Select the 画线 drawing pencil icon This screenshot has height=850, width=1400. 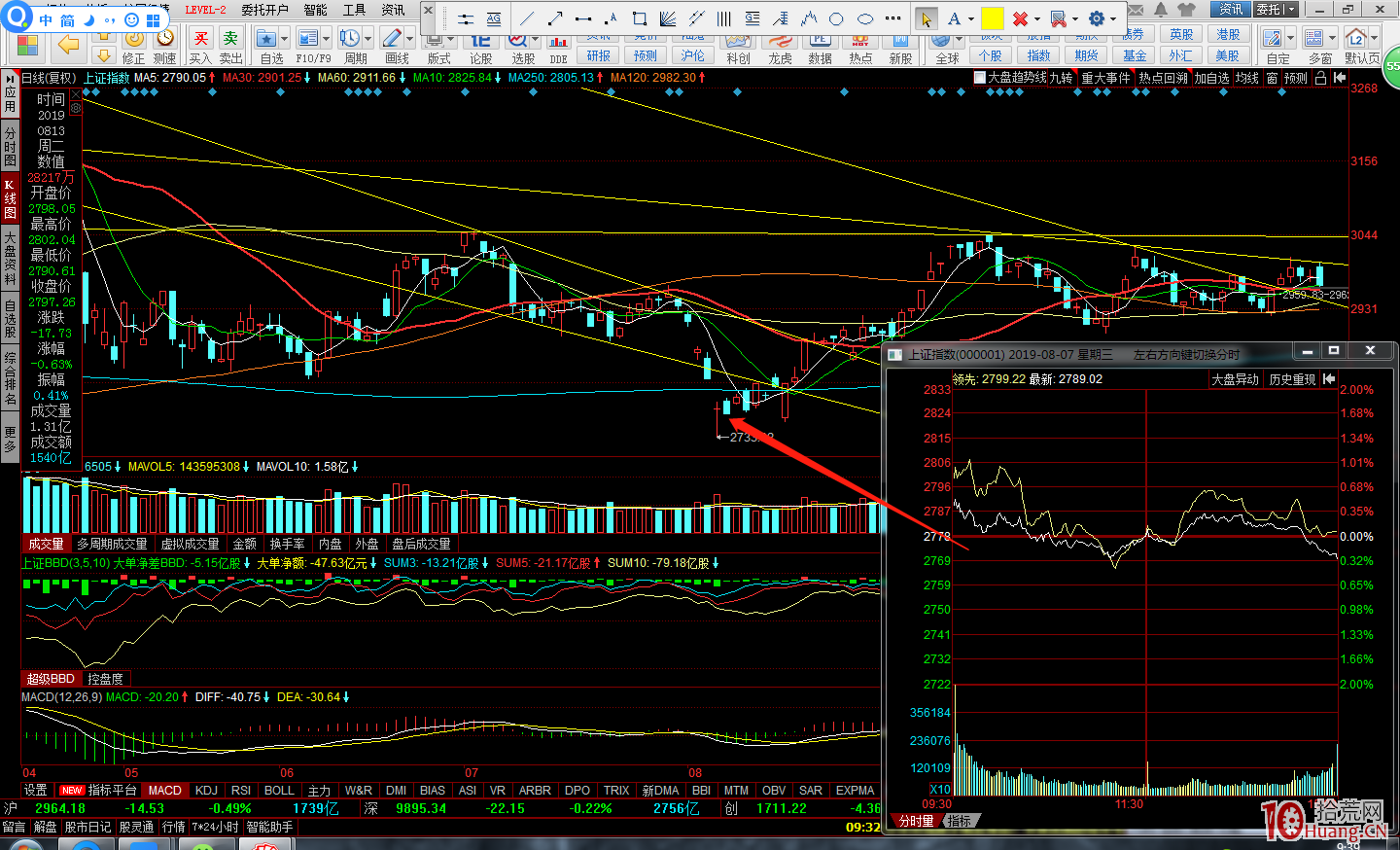(392, 39)
